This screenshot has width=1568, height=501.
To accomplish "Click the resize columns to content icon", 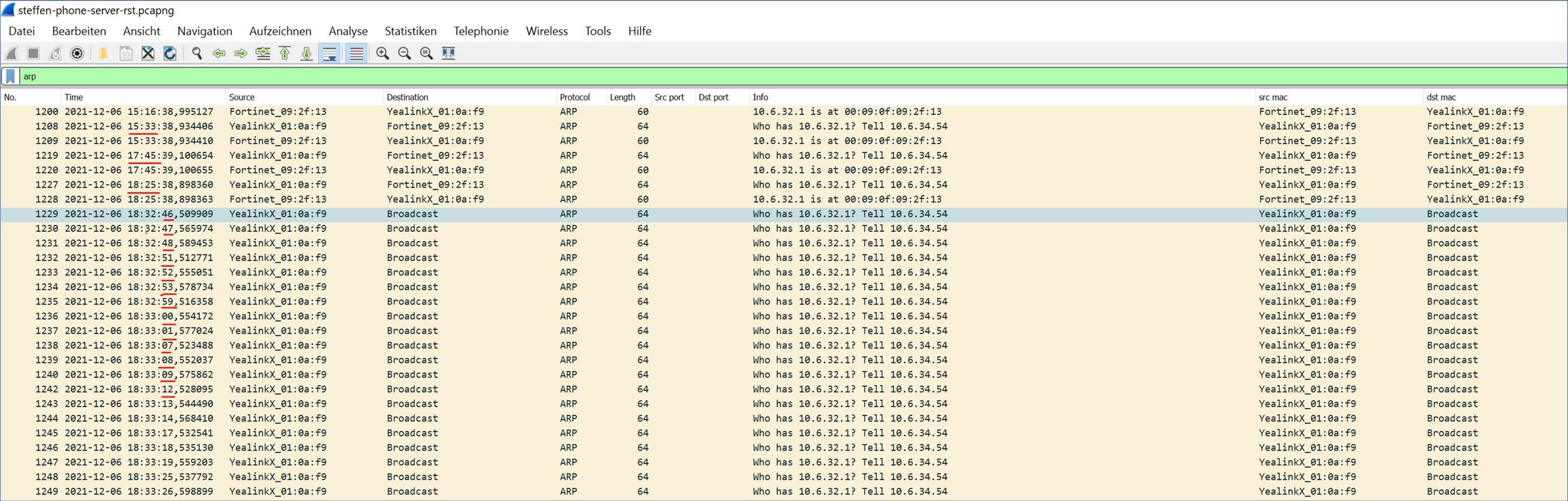I will [449, 54].
